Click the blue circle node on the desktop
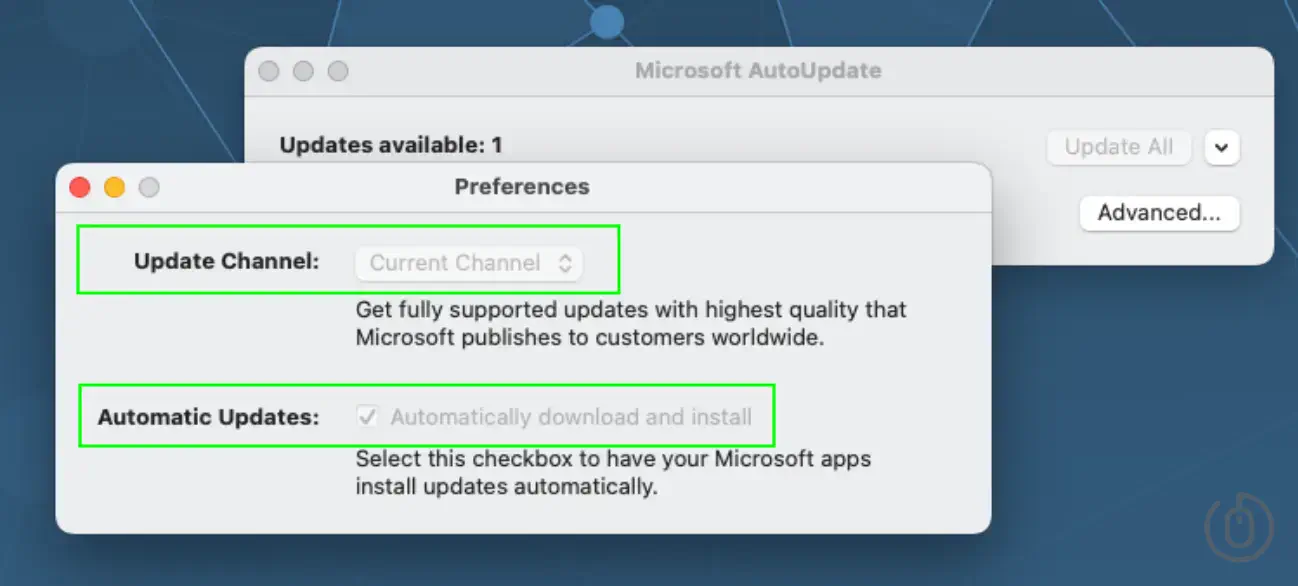The width and height of the screenshot is (1298, 586). pos(606,21)
